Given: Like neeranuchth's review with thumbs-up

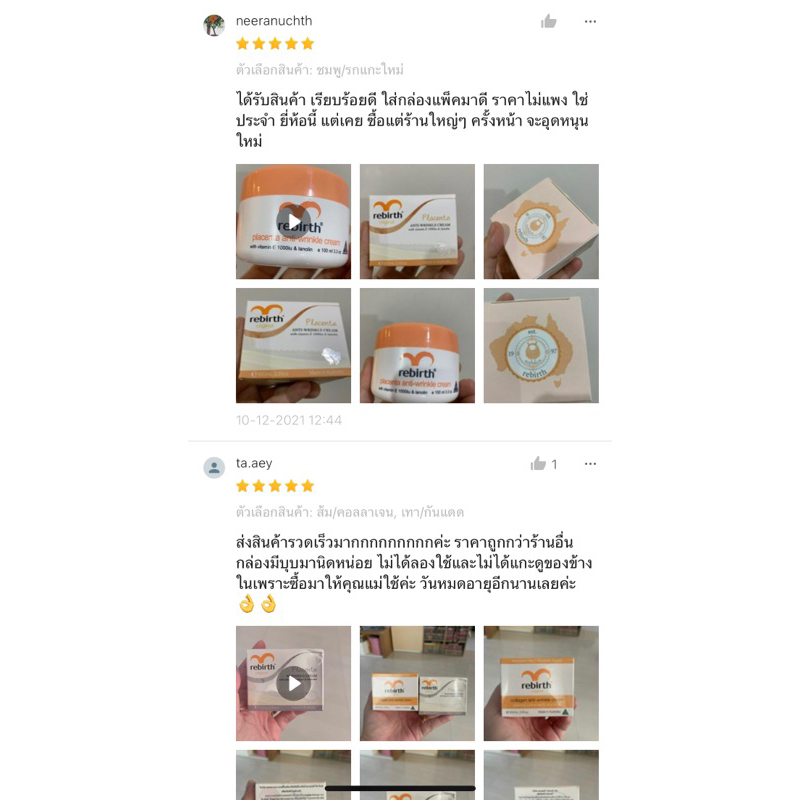Looking at the screenshot, I should (548, 21).
